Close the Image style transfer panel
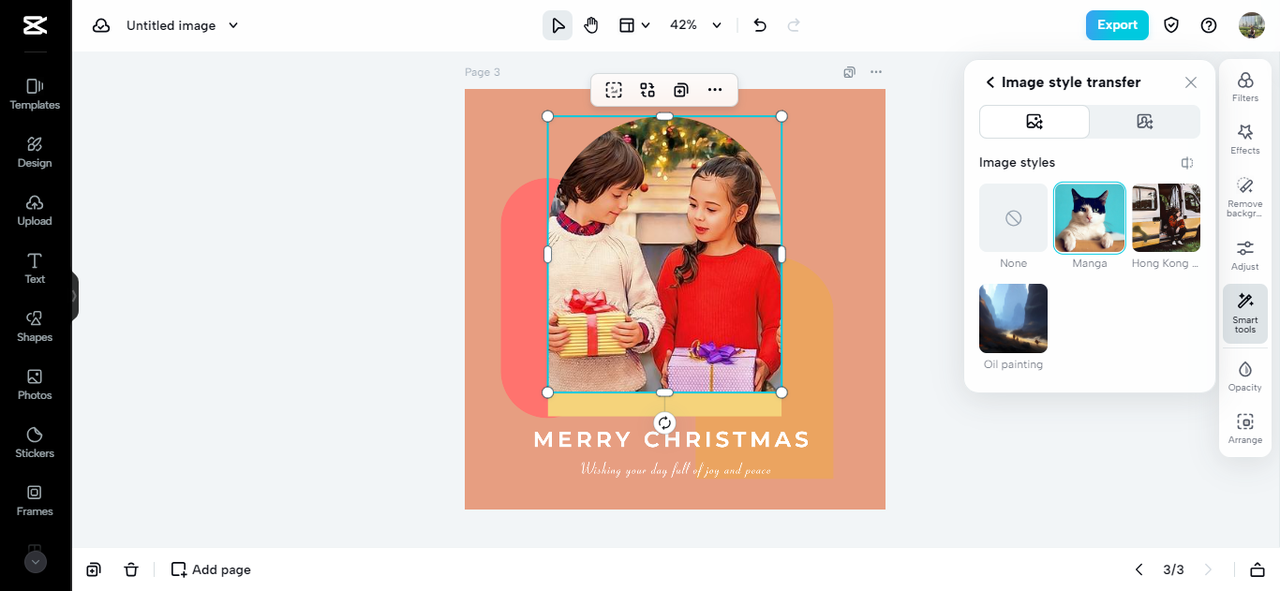Viewport: 1280px width, 591px height. [1190, 82]
